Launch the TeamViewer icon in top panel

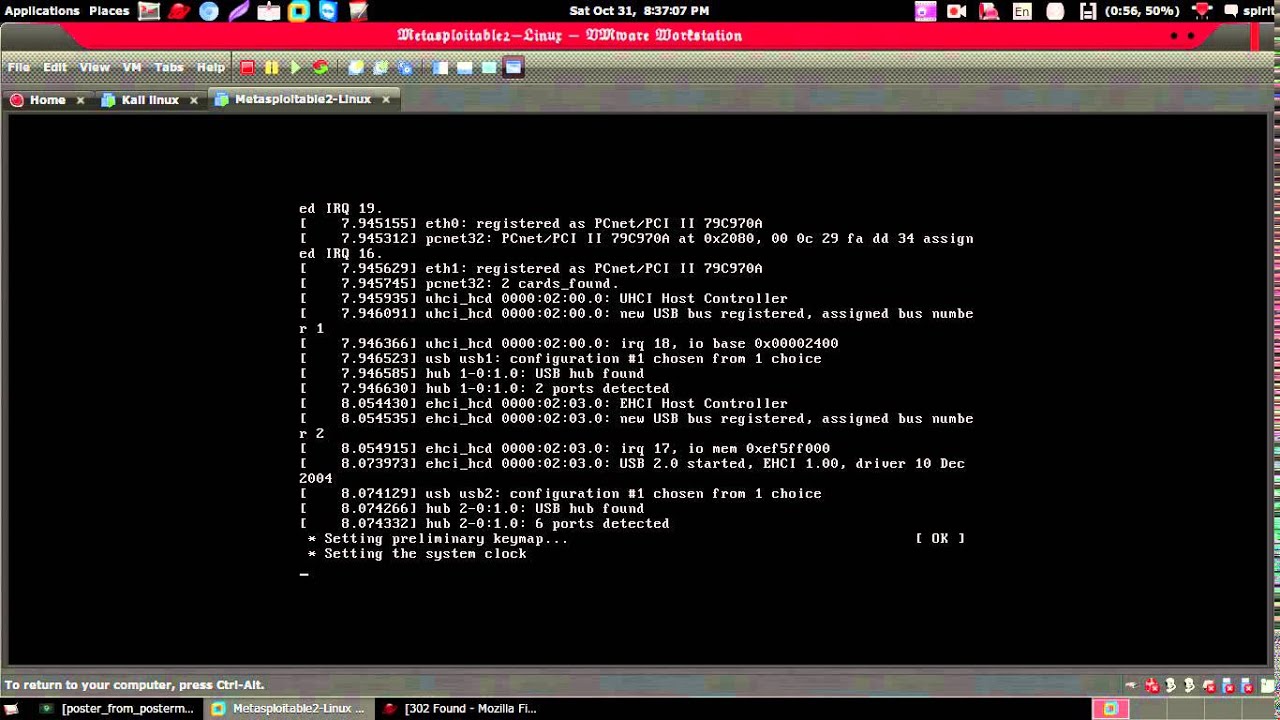pyautogui.click(x=329, y=11)
